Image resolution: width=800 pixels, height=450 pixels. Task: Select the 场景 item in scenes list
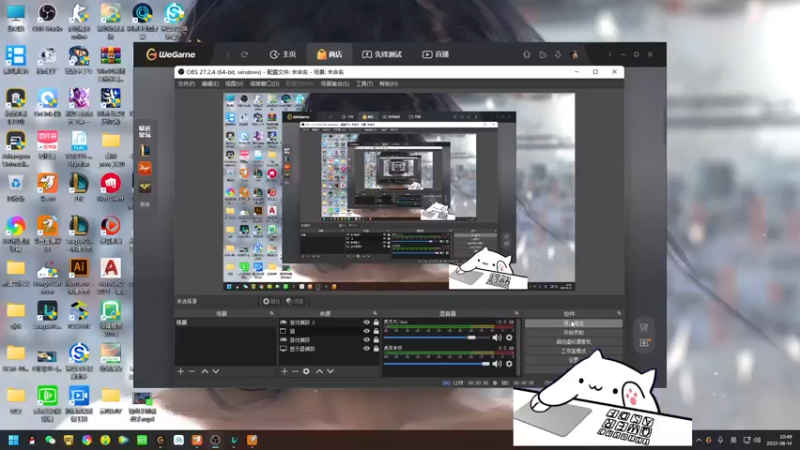[x=225, y=322]
